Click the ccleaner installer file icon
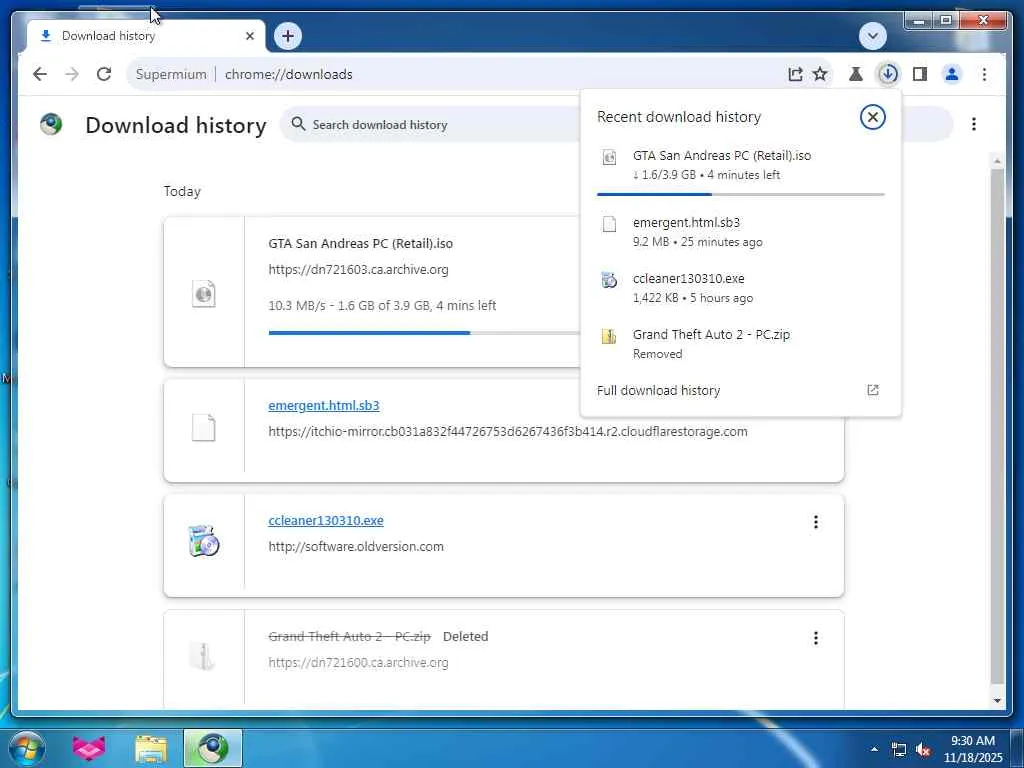The image size is (1024, 768). pos(204,541)
